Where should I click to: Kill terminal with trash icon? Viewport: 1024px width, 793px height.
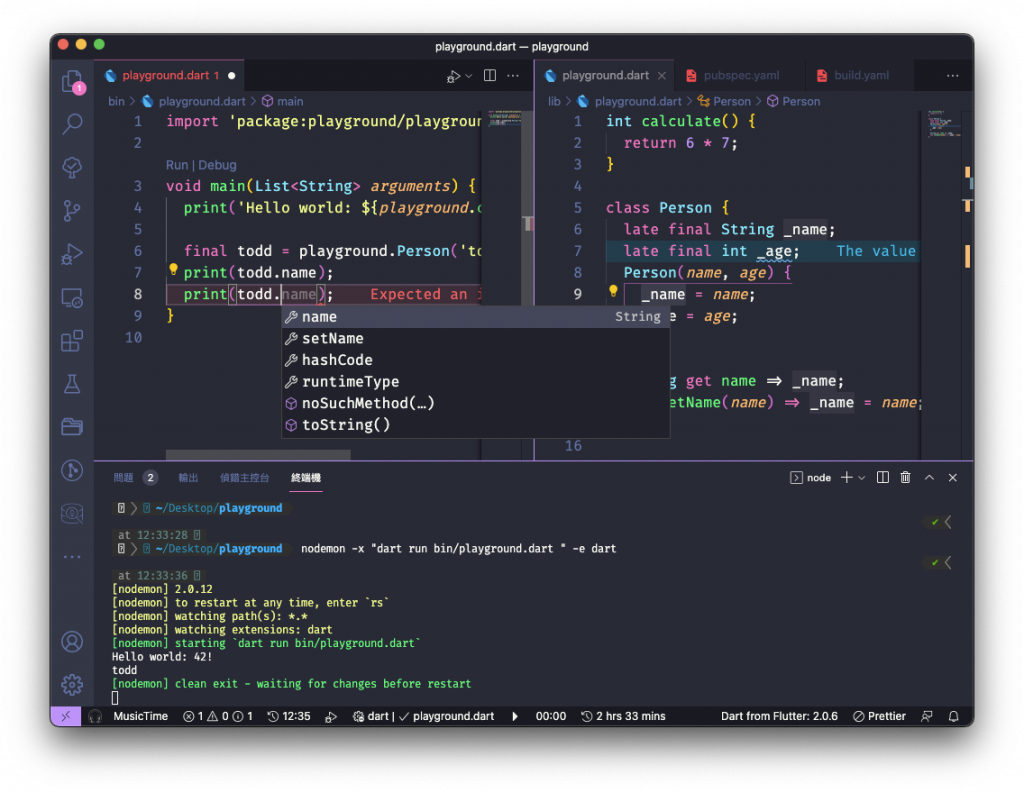click(905, 477)
